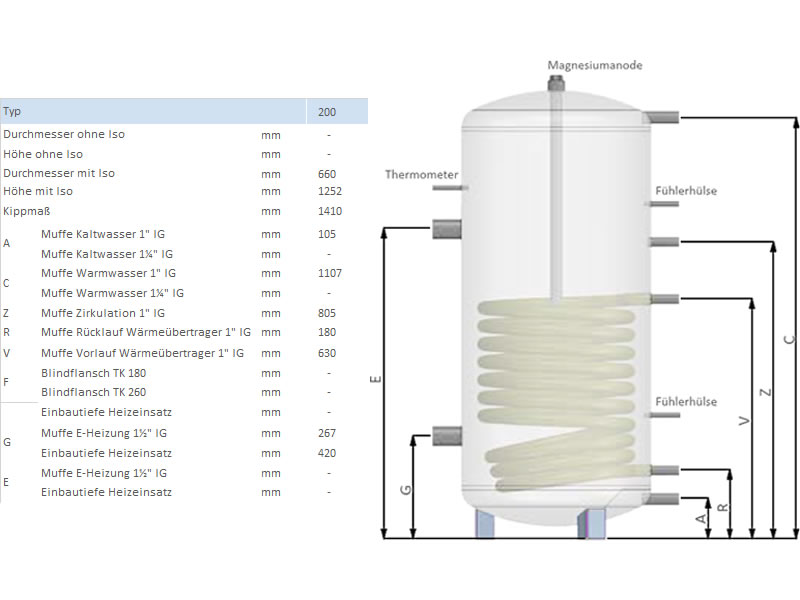This screenshot has width=800, height=600.
Task: Click the lower "Fühlerhülse" label beside the coil
Action: coord(686,402)
